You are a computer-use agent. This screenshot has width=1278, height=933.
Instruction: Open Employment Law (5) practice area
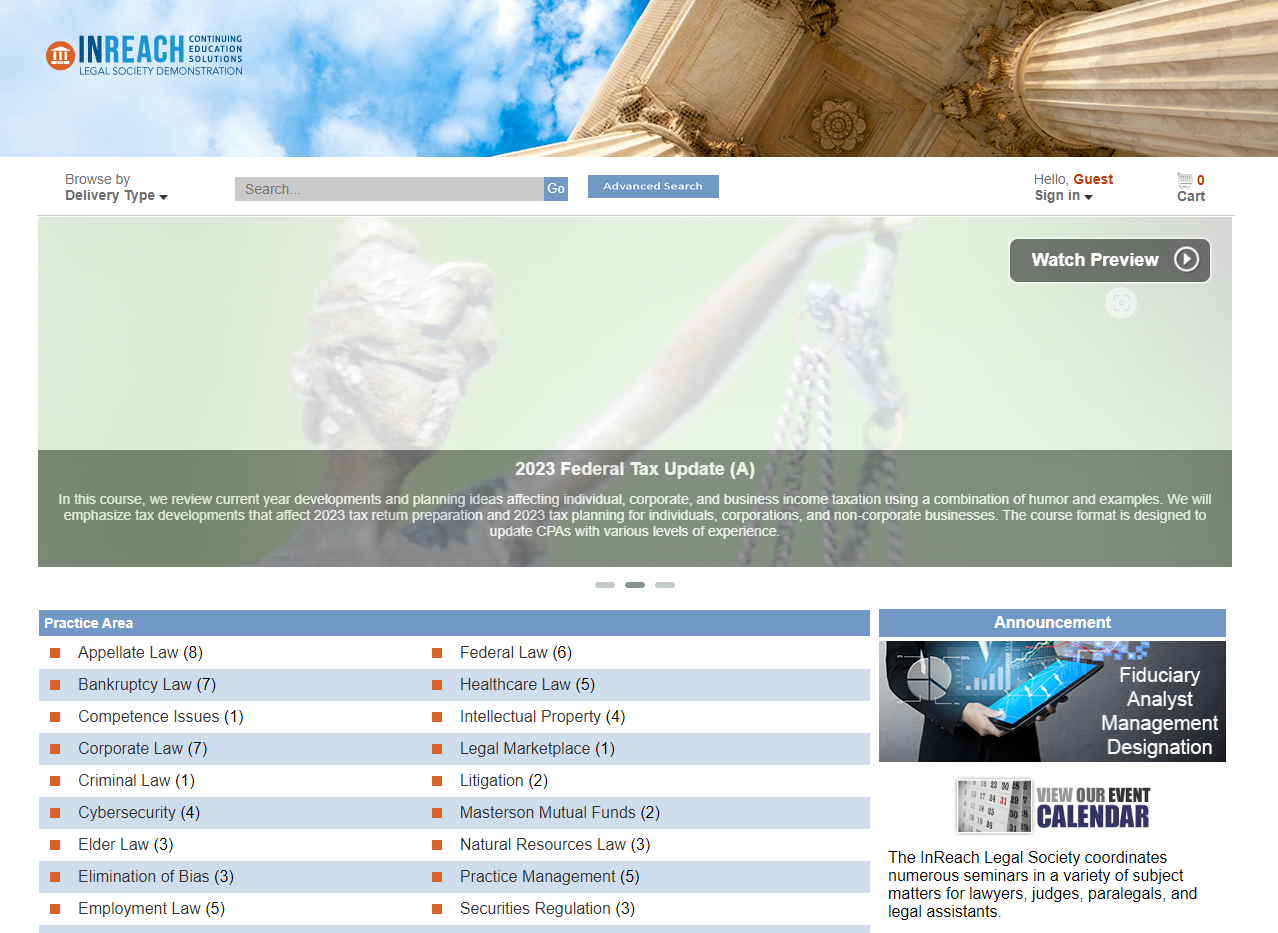pos(152,909)
